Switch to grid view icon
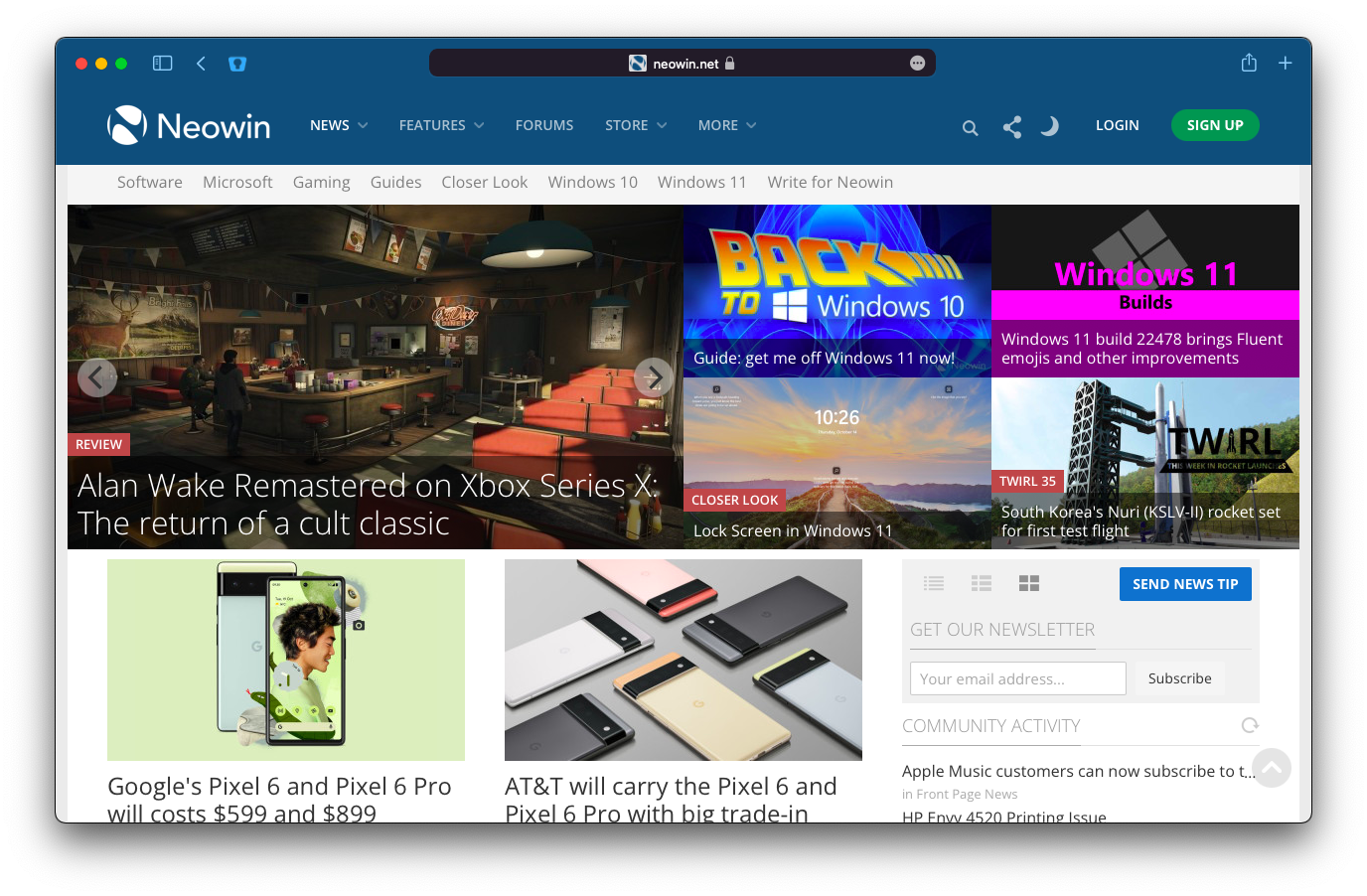 (x=1029, y=583)
